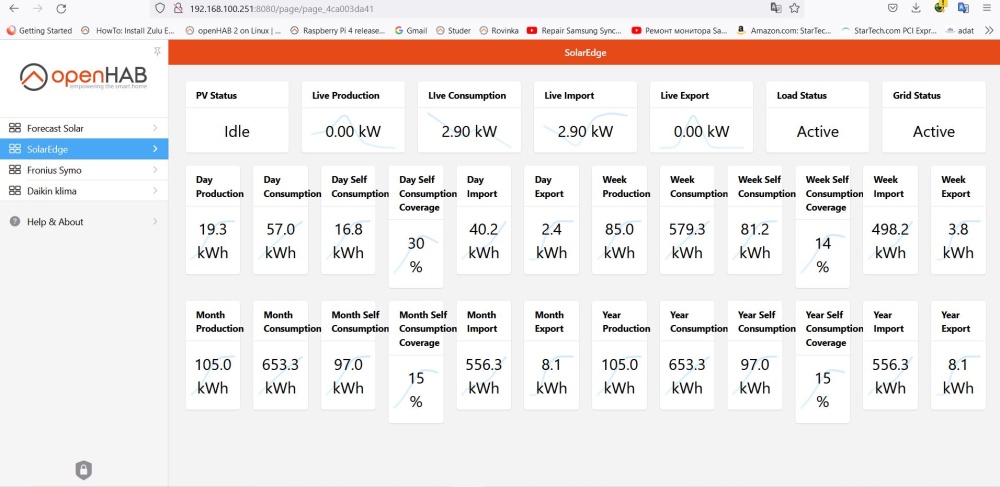The height and width of the screenshot is (487, 1000).
Task: Expand the Fronius Symo chevron arrow
Action: click(x=155, y=170)
